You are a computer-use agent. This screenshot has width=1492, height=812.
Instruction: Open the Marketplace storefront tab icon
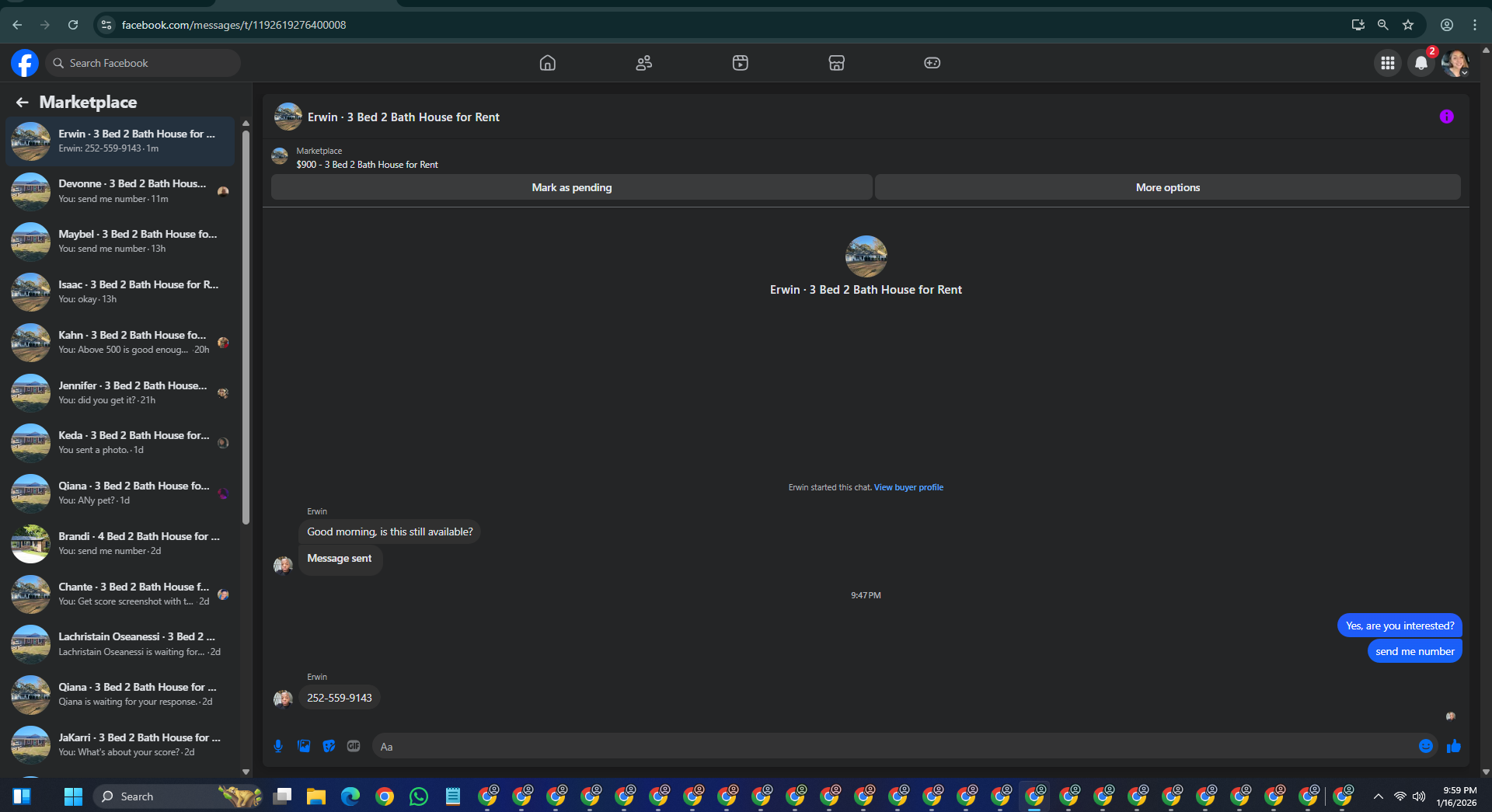[837, 63]
